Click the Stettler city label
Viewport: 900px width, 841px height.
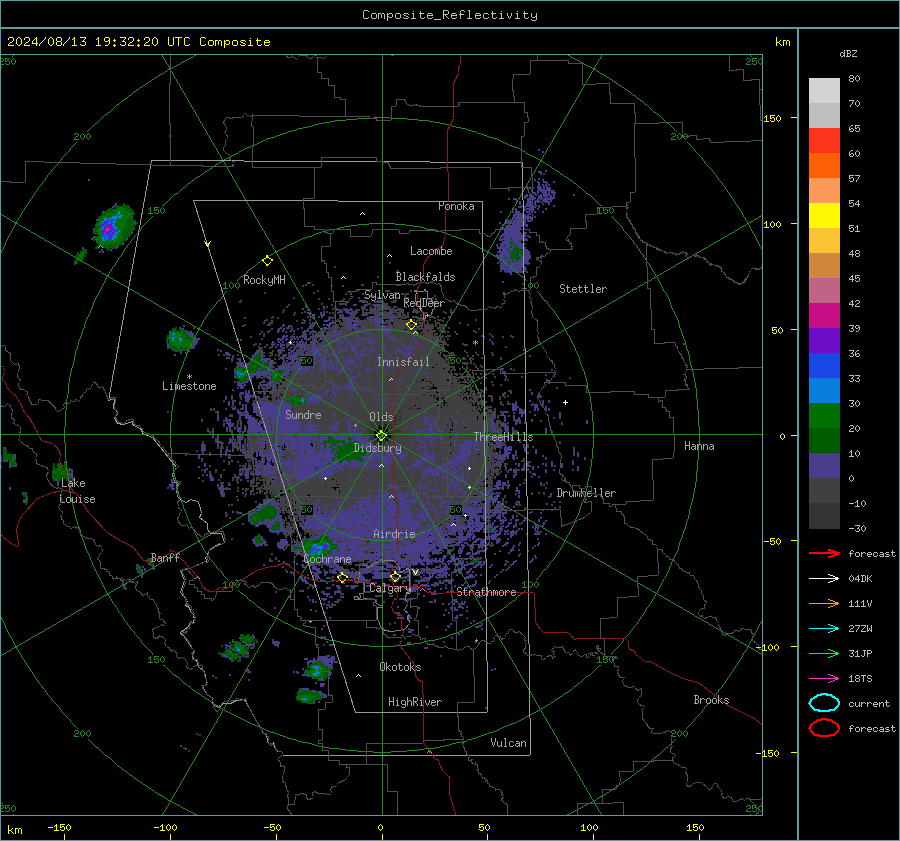point(583,289)
